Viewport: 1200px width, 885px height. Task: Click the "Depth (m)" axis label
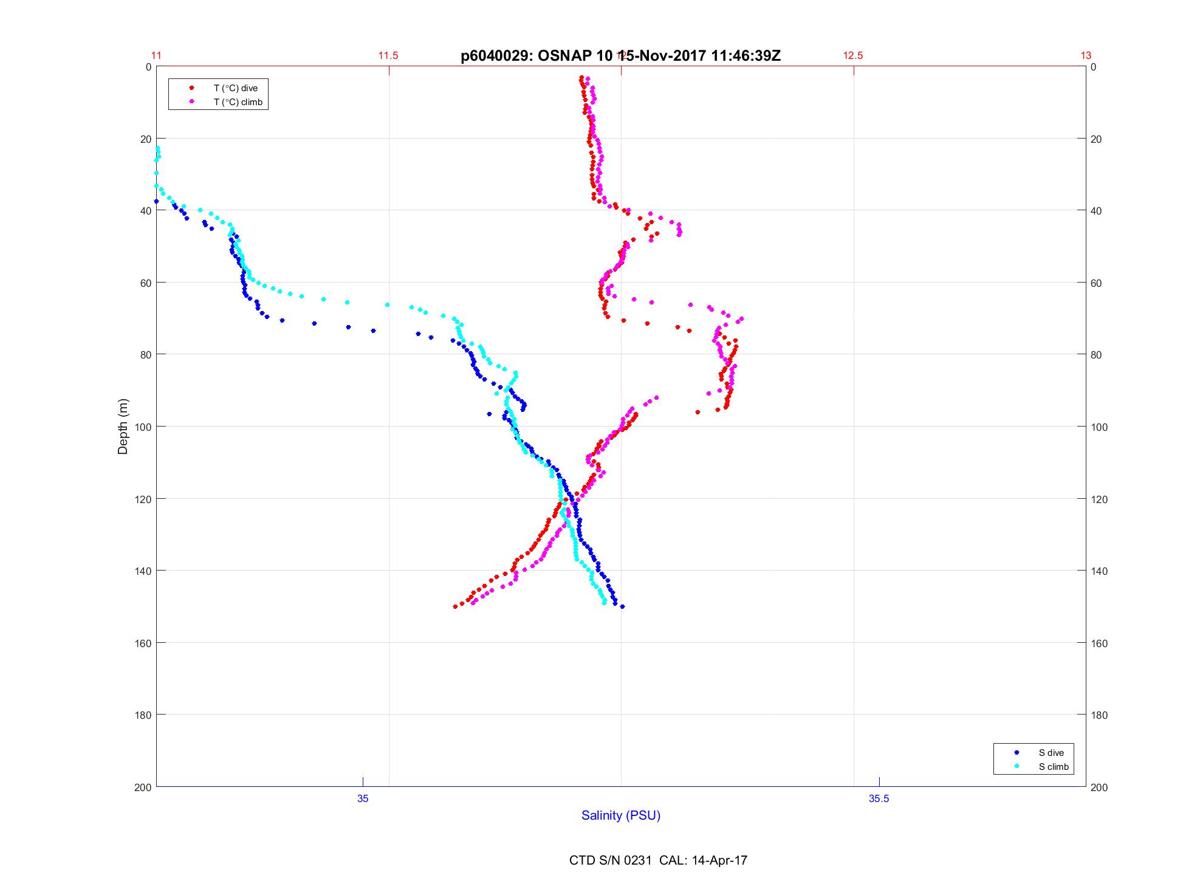tap(124, 427)
